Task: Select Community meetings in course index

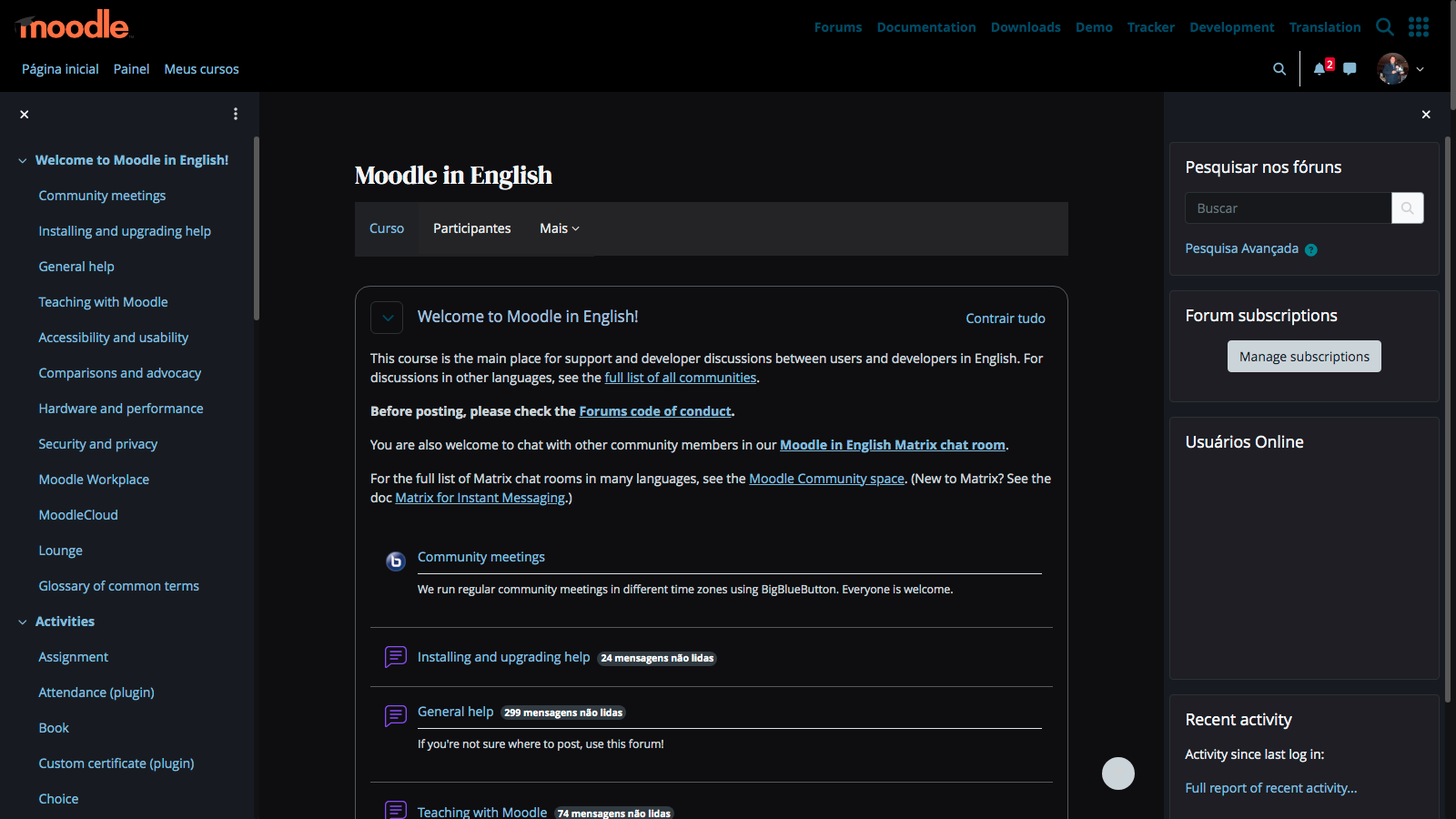Action: pyautogui.click(x=102, y=196)
